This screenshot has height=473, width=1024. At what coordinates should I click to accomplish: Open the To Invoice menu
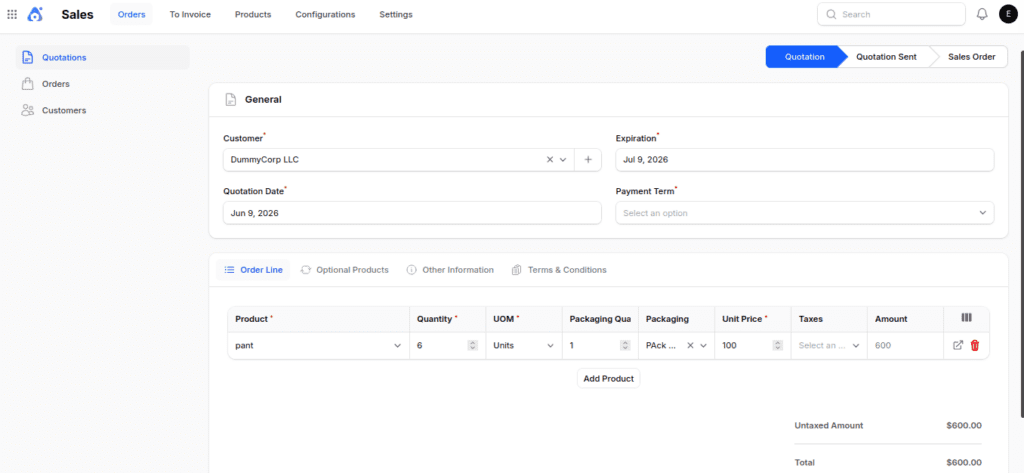(190, 14)
